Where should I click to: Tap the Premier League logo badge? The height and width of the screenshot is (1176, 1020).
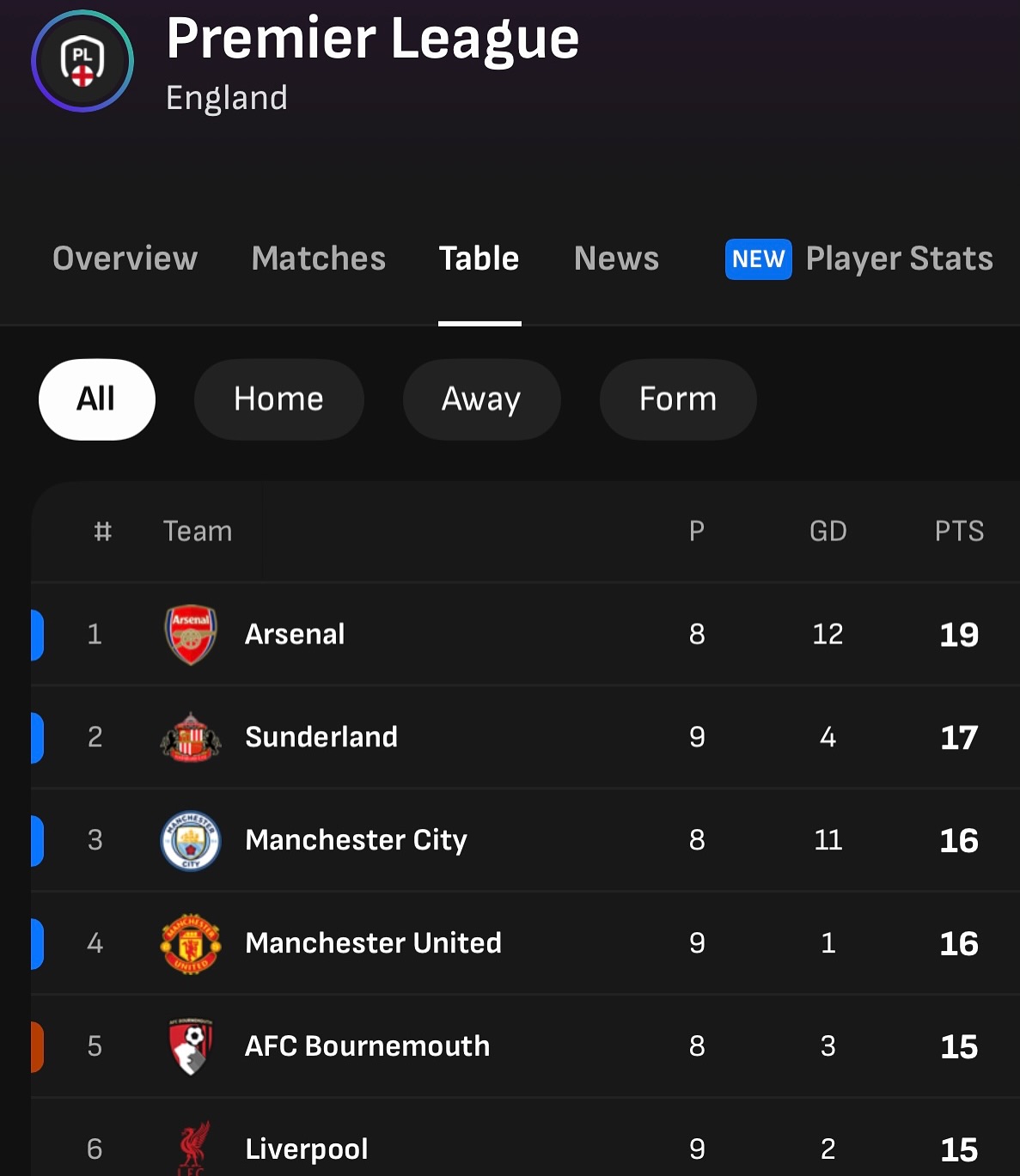pos(82,61)
